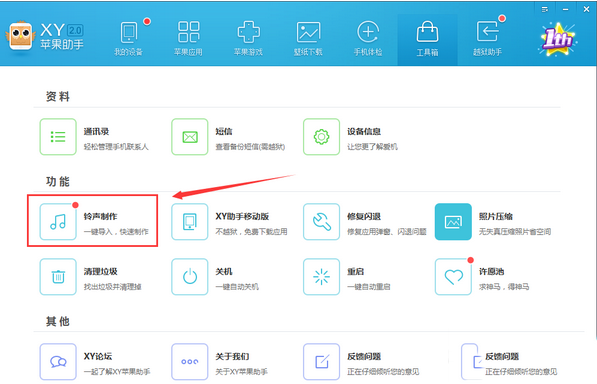
Task: Select the 手机体检 checkup tab
Action: click(368, 39)
